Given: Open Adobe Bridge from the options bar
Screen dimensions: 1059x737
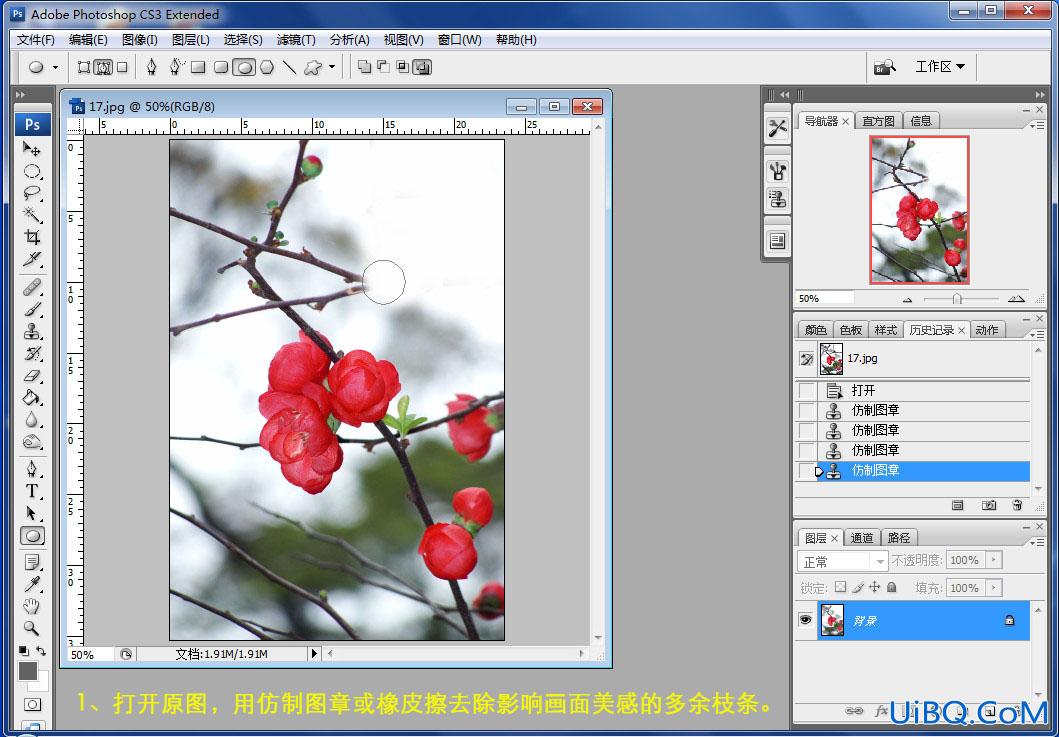Looking at the screenshot, I should pos(884,67).
